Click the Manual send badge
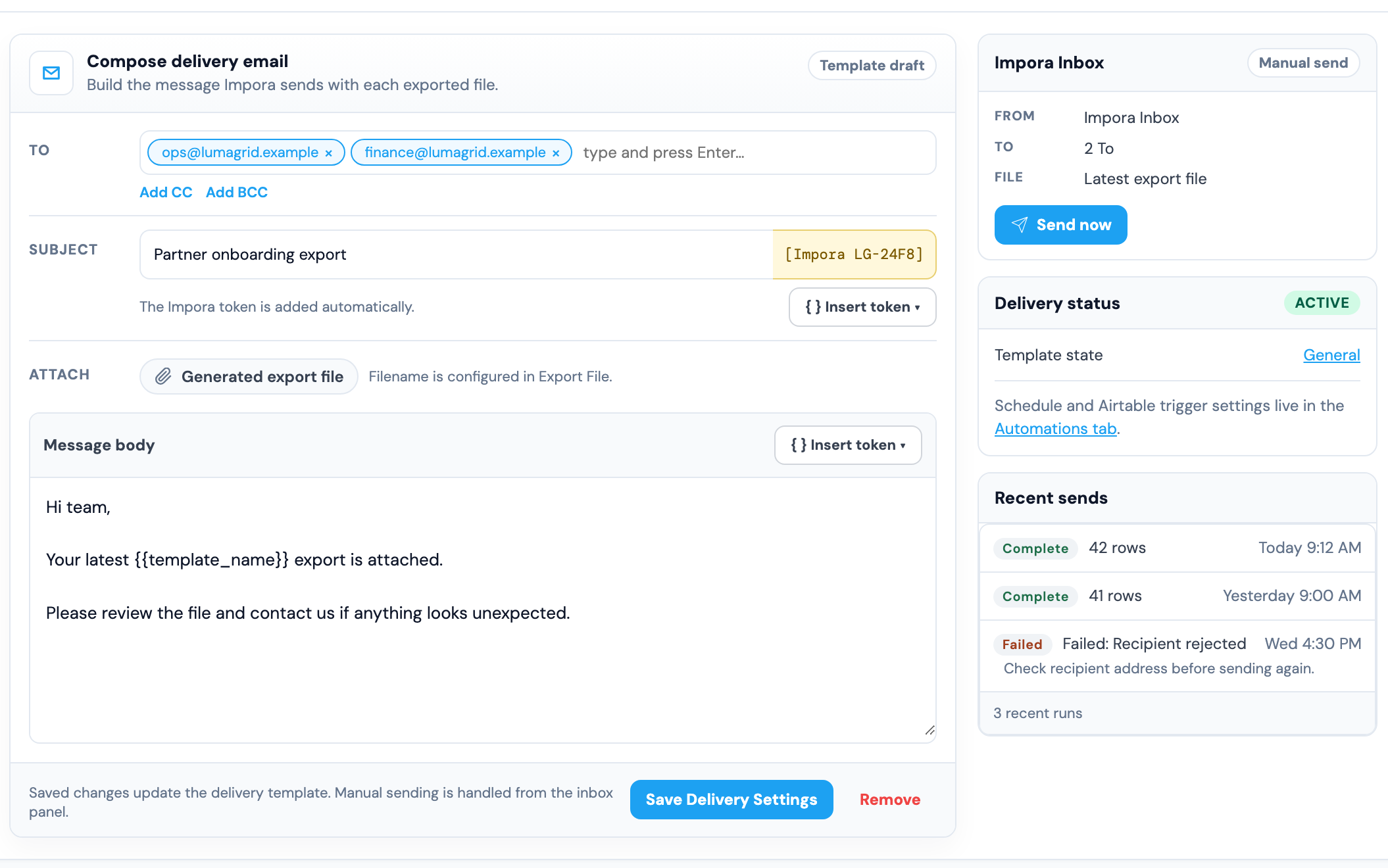This screenshot has width=1388, height=868. coord(1303,63)
